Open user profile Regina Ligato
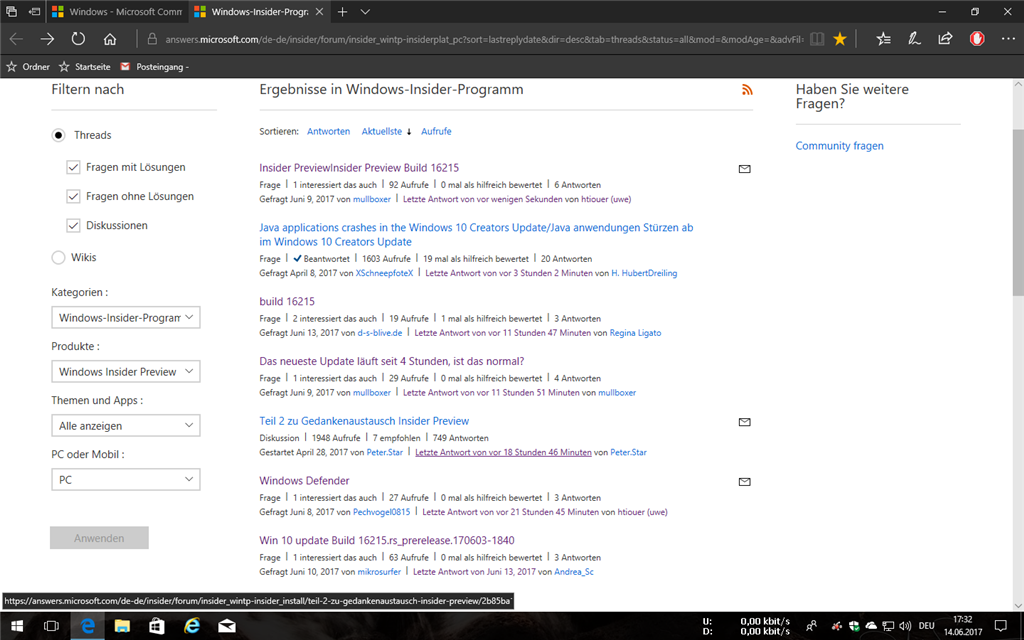The height and width of the screenshot is (640, 1024). (x=635, y=333)
